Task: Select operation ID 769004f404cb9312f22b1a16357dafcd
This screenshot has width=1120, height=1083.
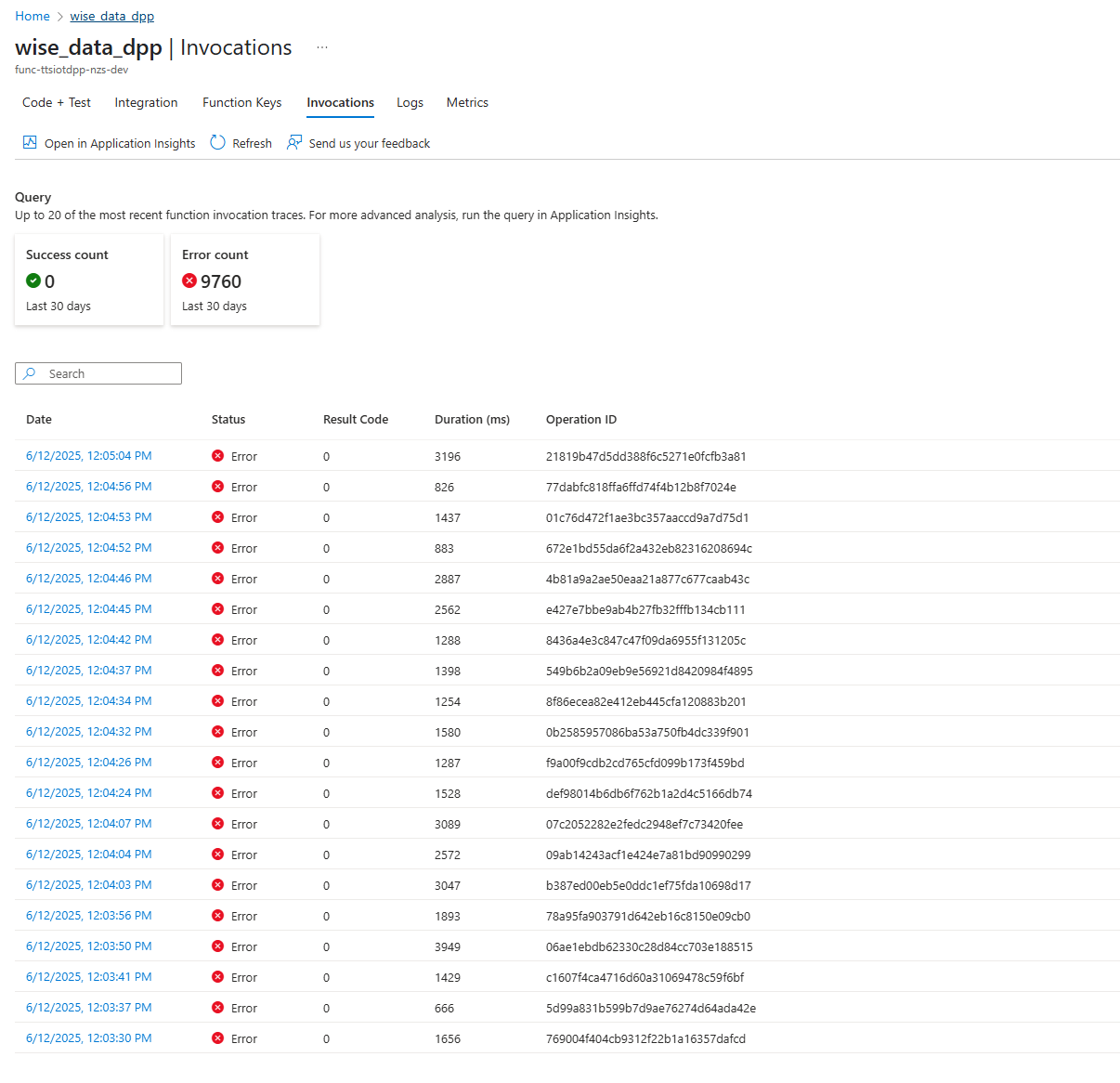Action: click(x=645, y=1039)
